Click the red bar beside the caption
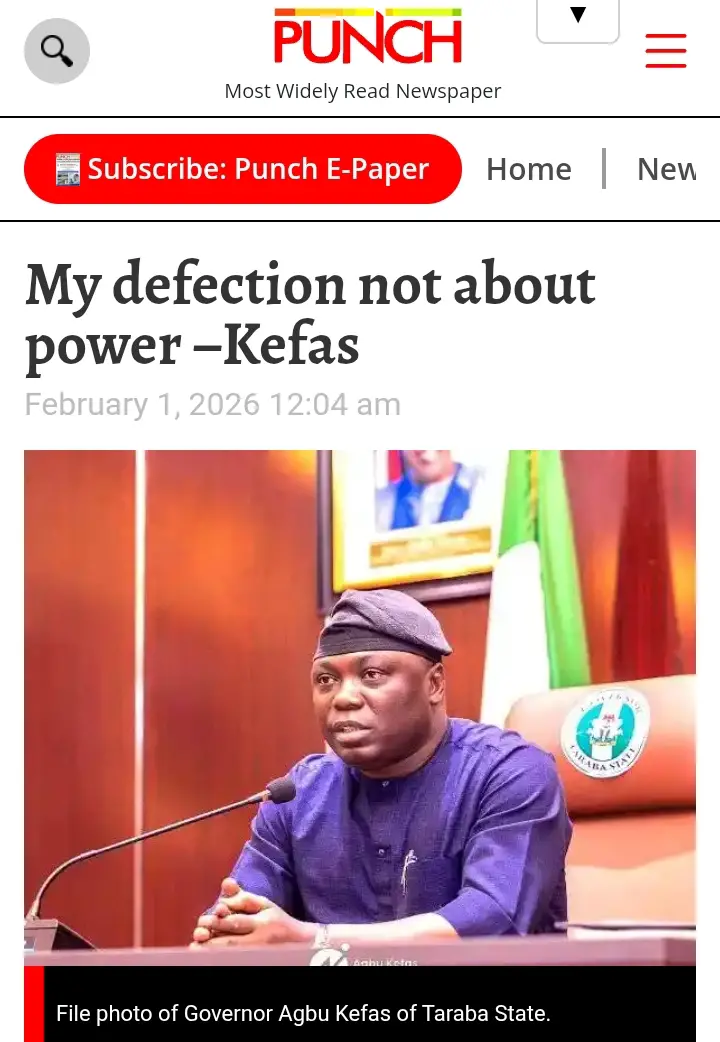 tap(34, 1003)
